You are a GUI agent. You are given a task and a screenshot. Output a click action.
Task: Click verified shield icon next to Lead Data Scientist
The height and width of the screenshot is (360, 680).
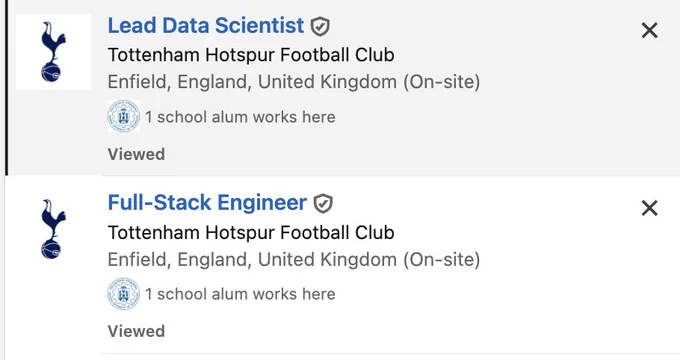click(x=320, y=26)
